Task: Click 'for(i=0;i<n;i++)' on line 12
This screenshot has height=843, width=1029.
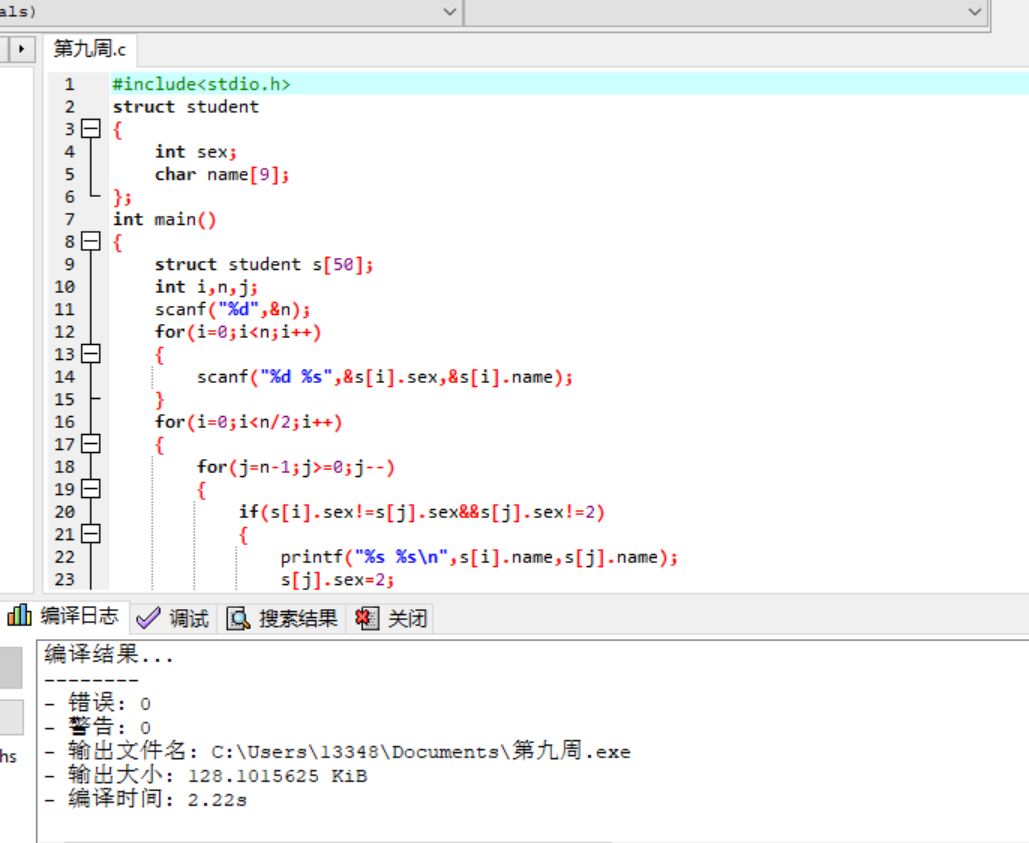Action: [238, 332]
